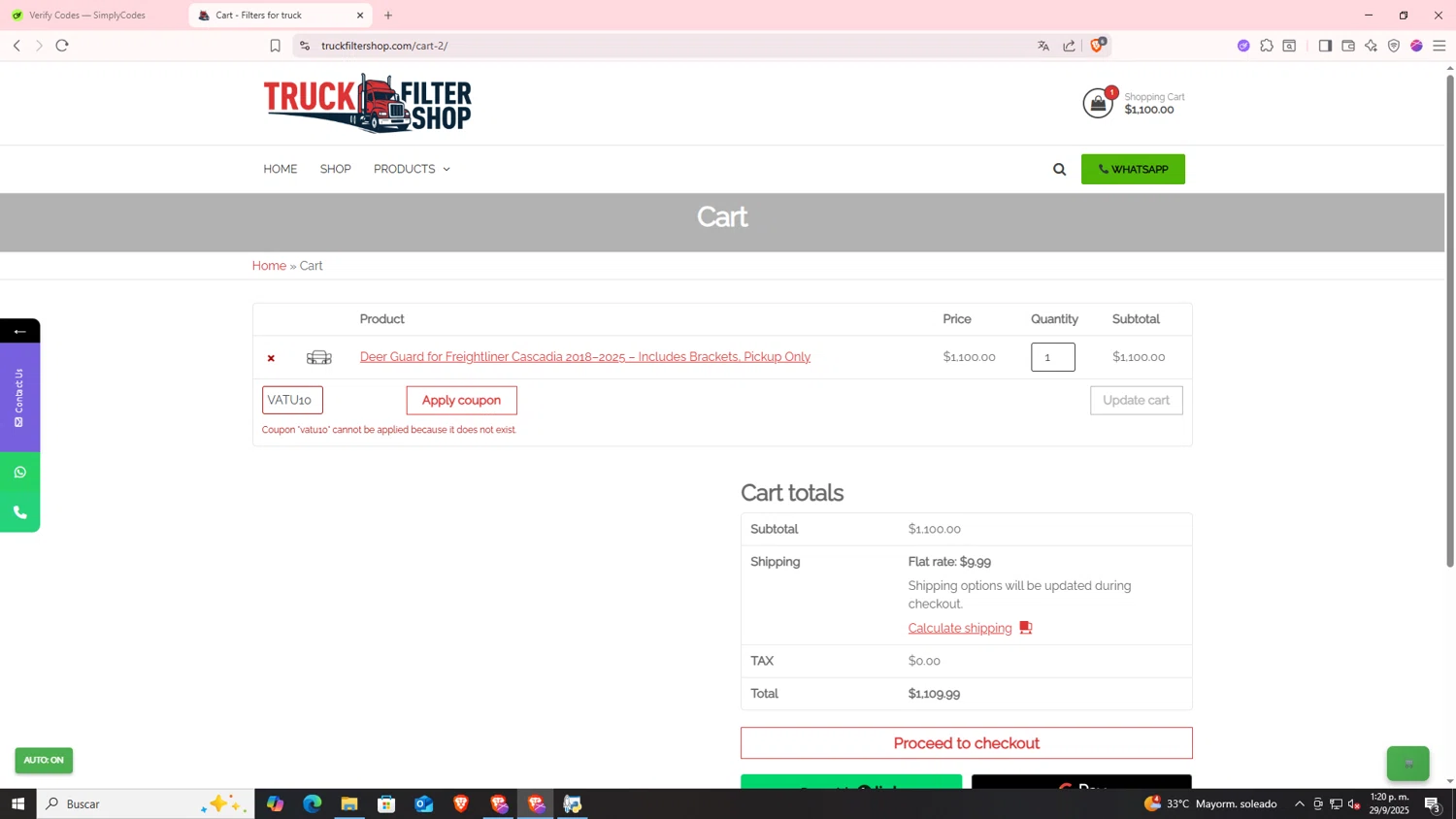Open Microsoft Edge from taskbar
The width and height of the screenshot is (1456, 819).
(x=312, y=803)
